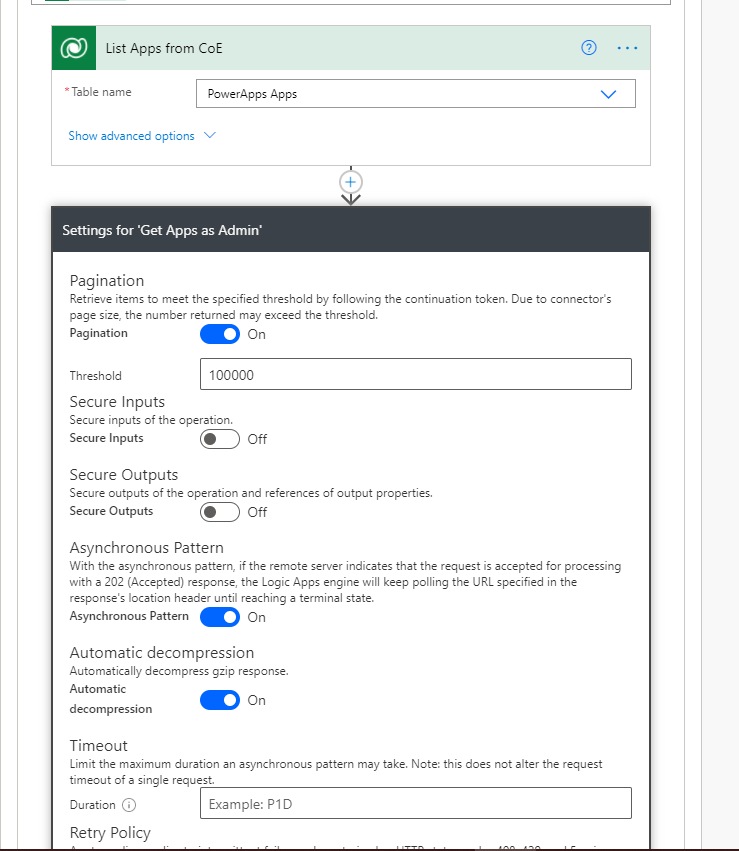Open the Table name dropdown
Image resolution: width=739 pixels, height=851 pixels.
(x=416, y=94)
